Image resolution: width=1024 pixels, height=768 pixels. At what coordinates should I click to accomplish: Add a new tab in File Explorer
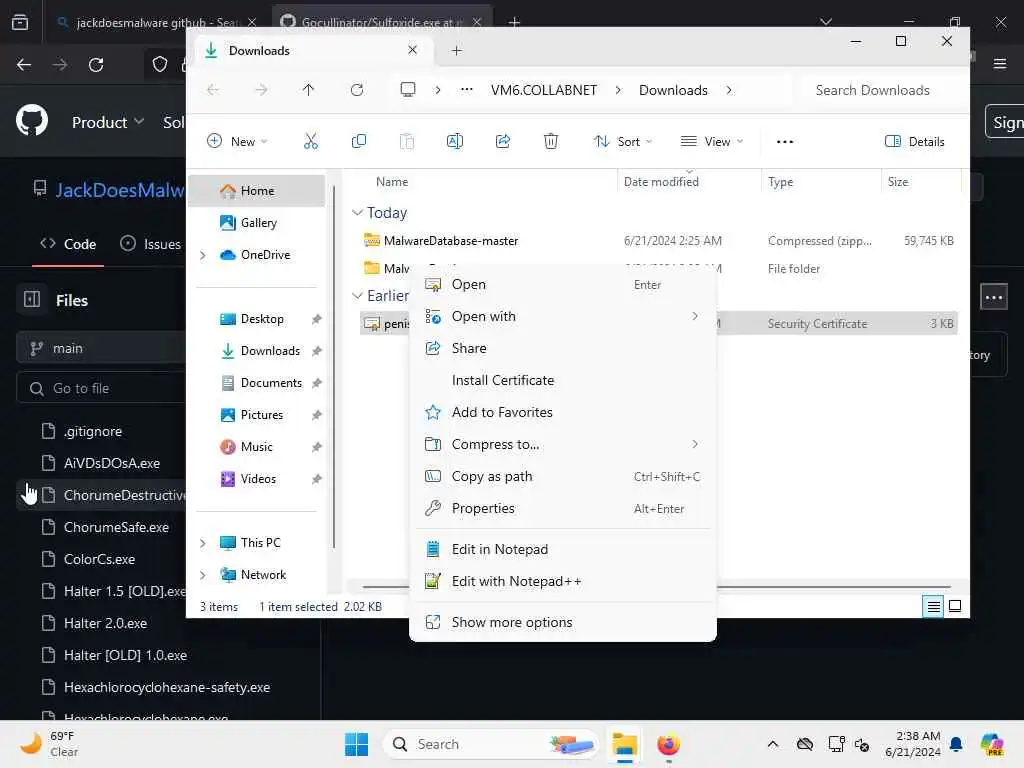(456, 50)
